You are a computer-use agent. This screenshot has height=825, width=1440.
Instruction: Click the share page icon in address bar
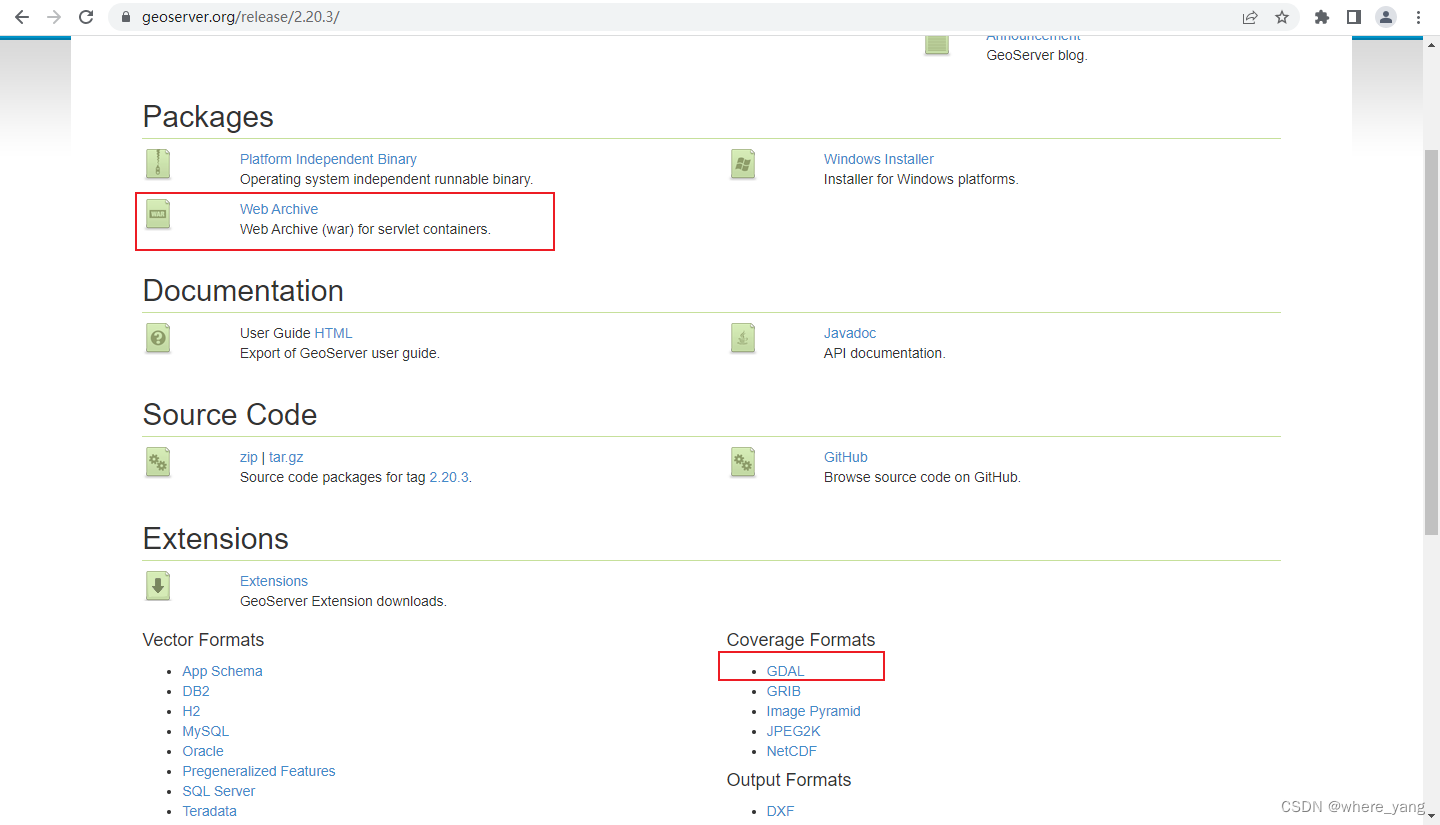(1250, 17)
